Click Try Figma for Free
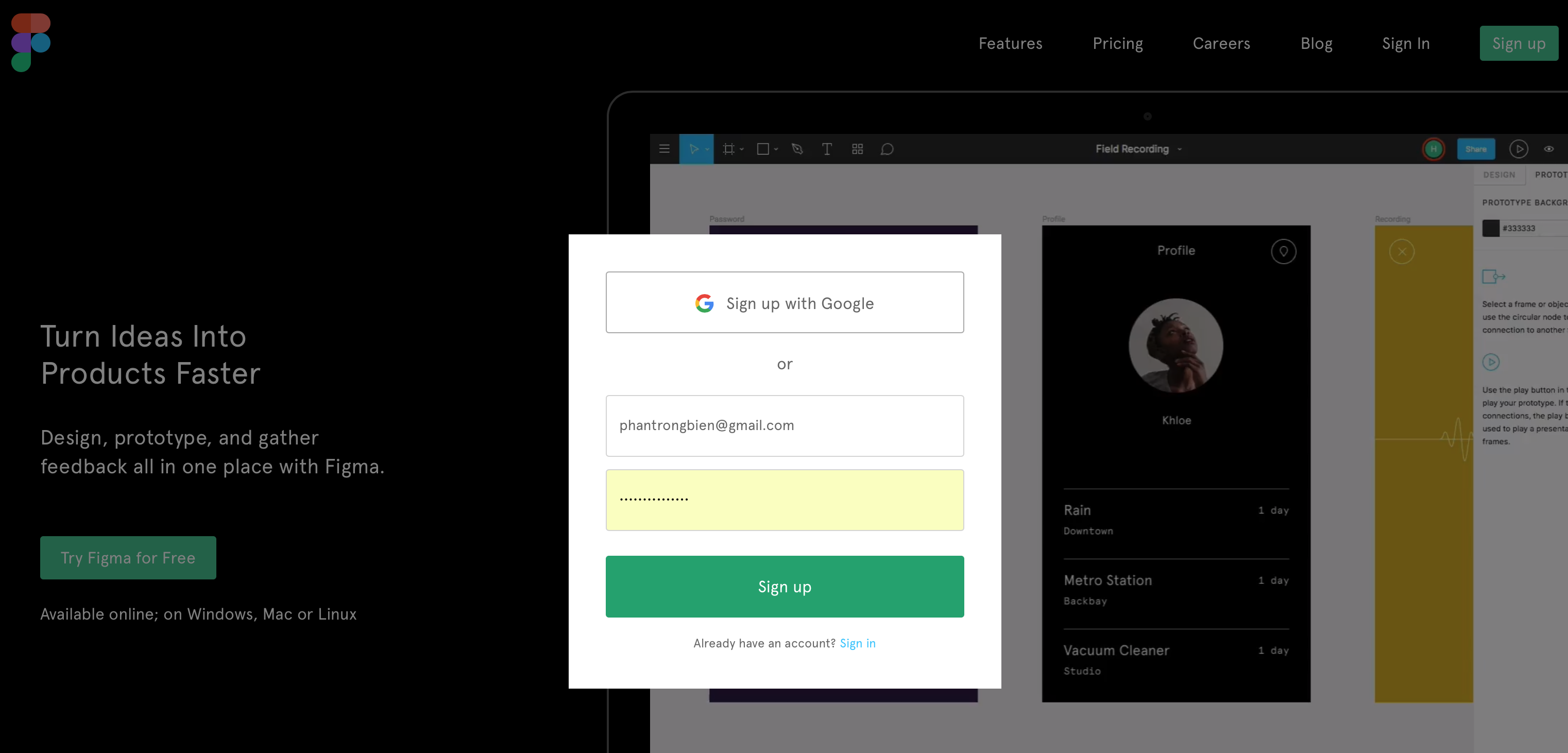Image resolution: width=1568 pixels, height=753 pixels. (128, 558)
